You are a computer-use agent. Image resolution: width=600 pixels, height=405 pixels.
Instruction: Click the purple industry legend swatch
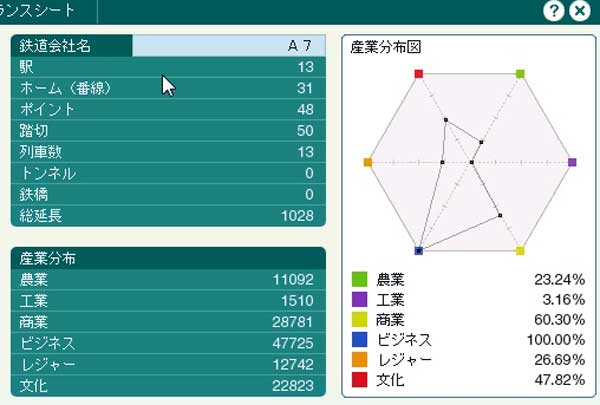(359, 299)
